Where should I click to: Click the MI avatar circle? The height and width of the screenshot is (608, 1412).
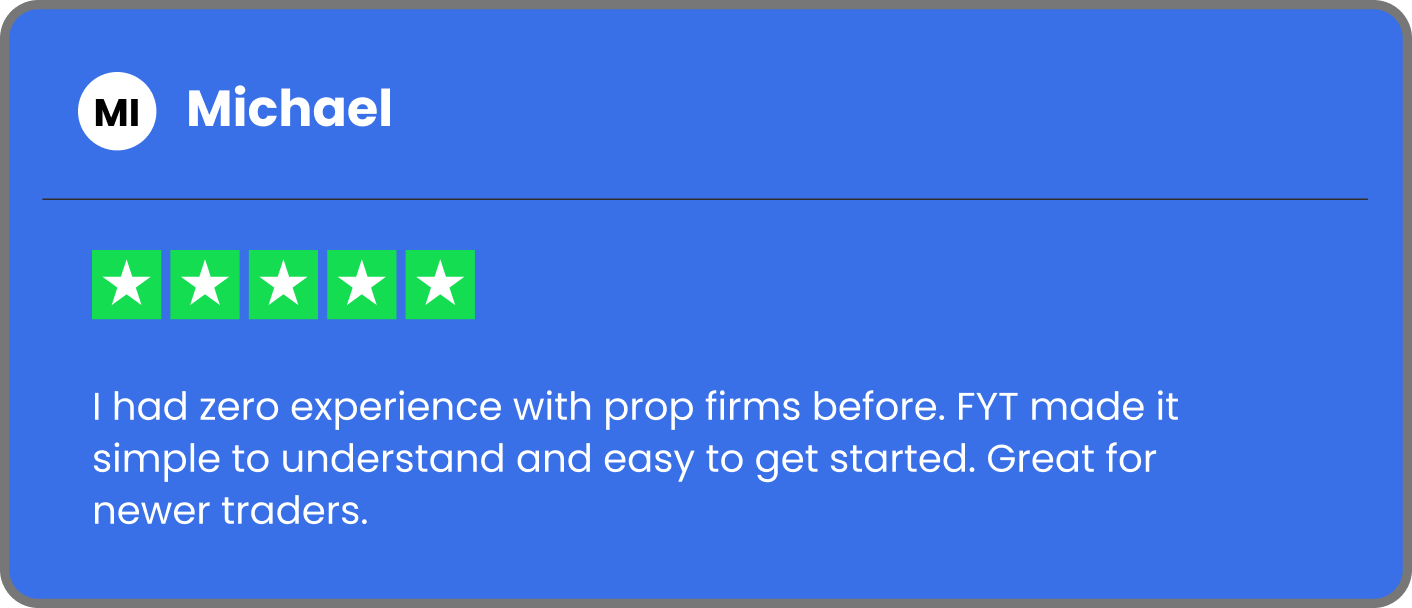point(117,111)
